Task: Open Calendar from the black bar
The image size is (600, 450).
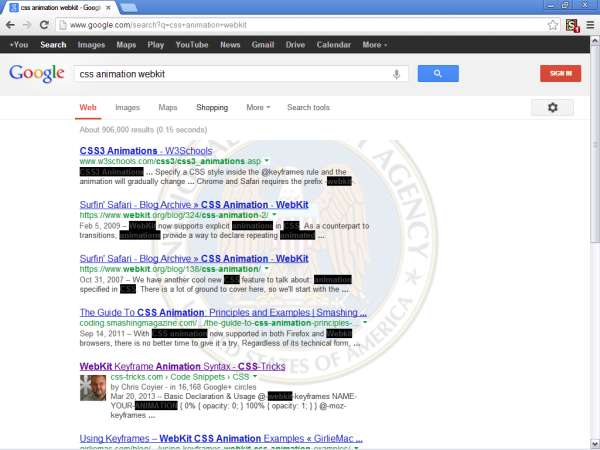Action: pyautogui.click(x=334, y=45)
